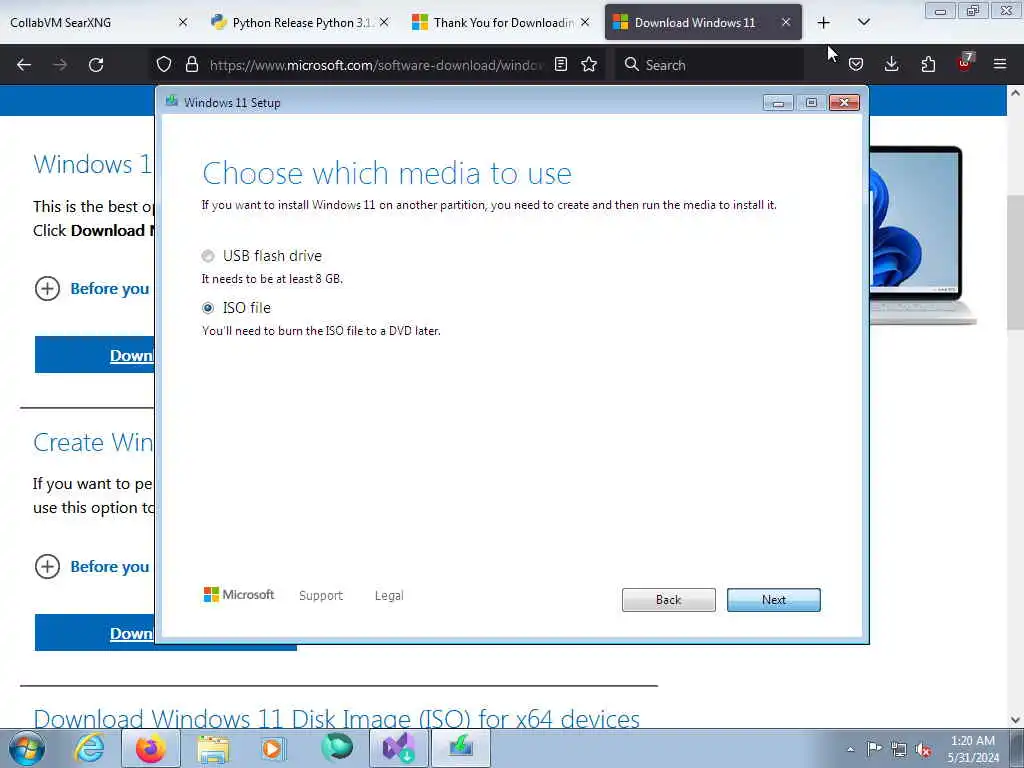The width and height of the screenshot is (1024, 768).
Task: Click the muted volume tray icon
Action: [x=923, y=749]
